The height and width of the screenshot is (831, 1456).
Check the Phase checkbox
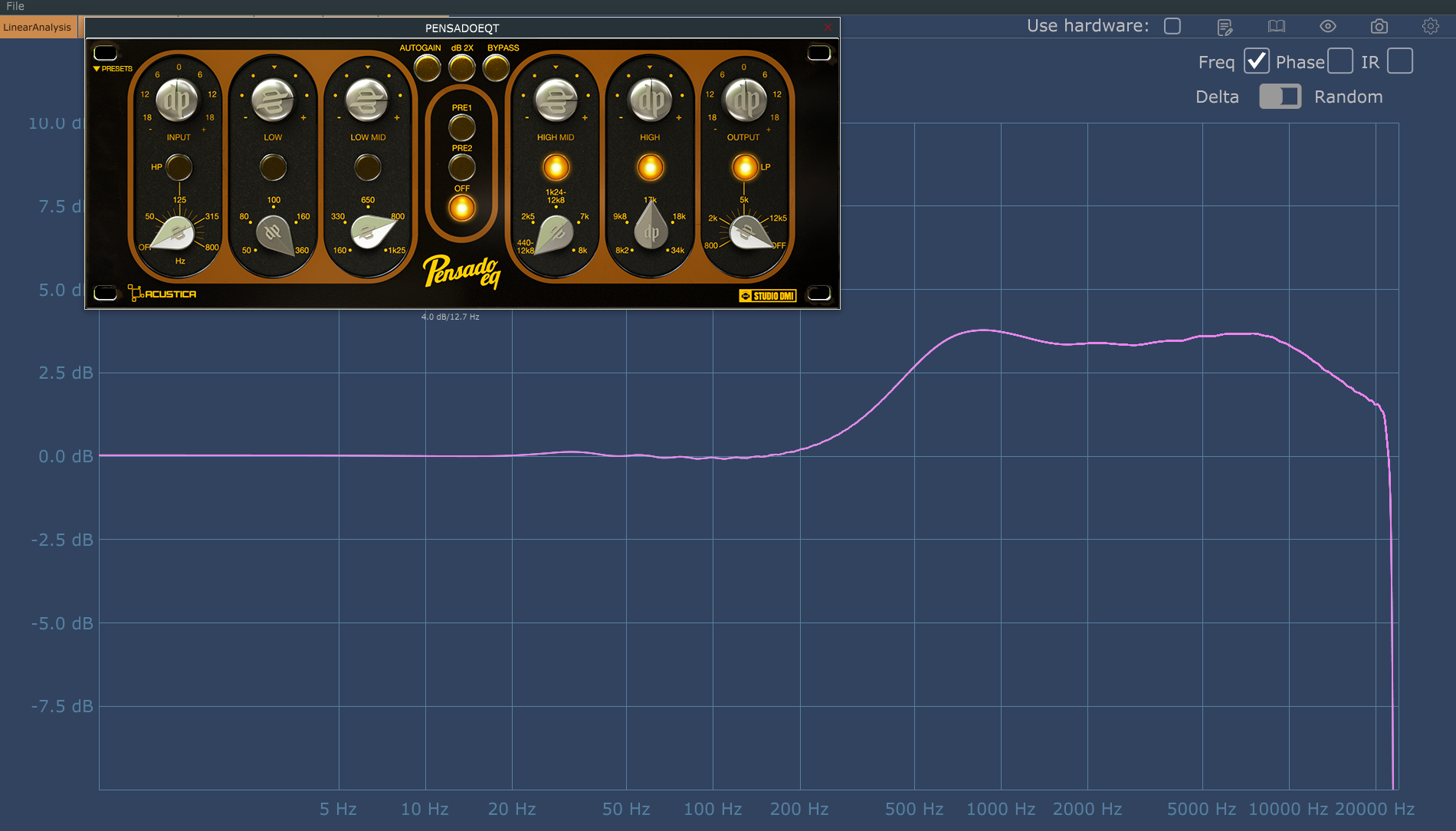tap(1340, 61)
